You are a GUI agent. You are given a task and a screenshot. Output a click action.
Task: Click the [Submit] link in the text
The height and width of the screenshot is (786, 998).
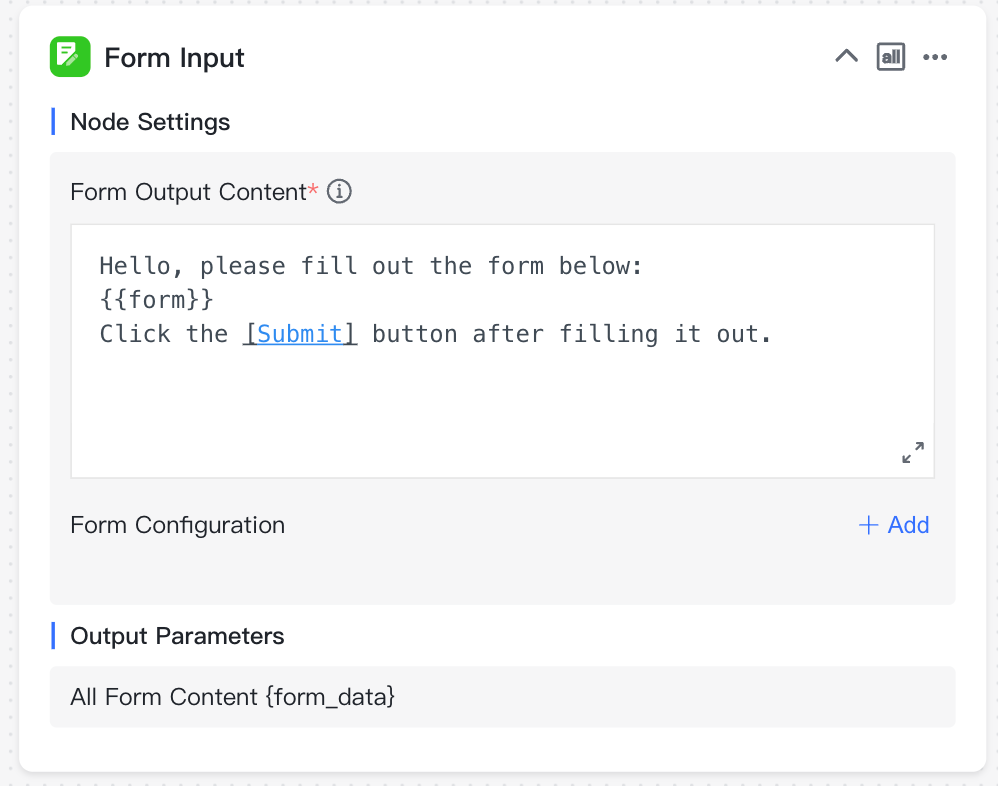(300, 333)
